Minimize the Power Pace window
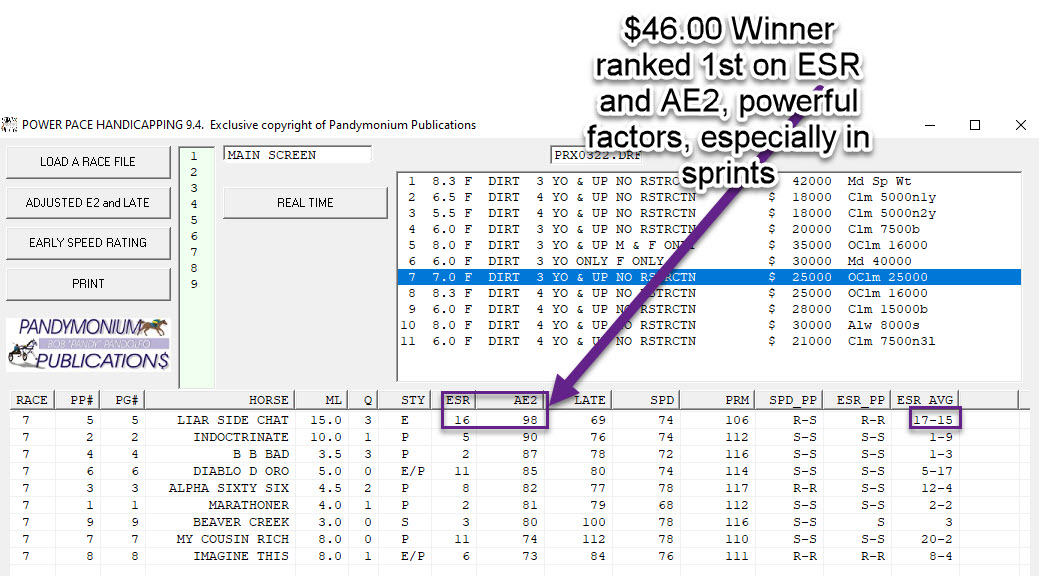This screenshot has width=1039, height=576. tap(930, 125)
